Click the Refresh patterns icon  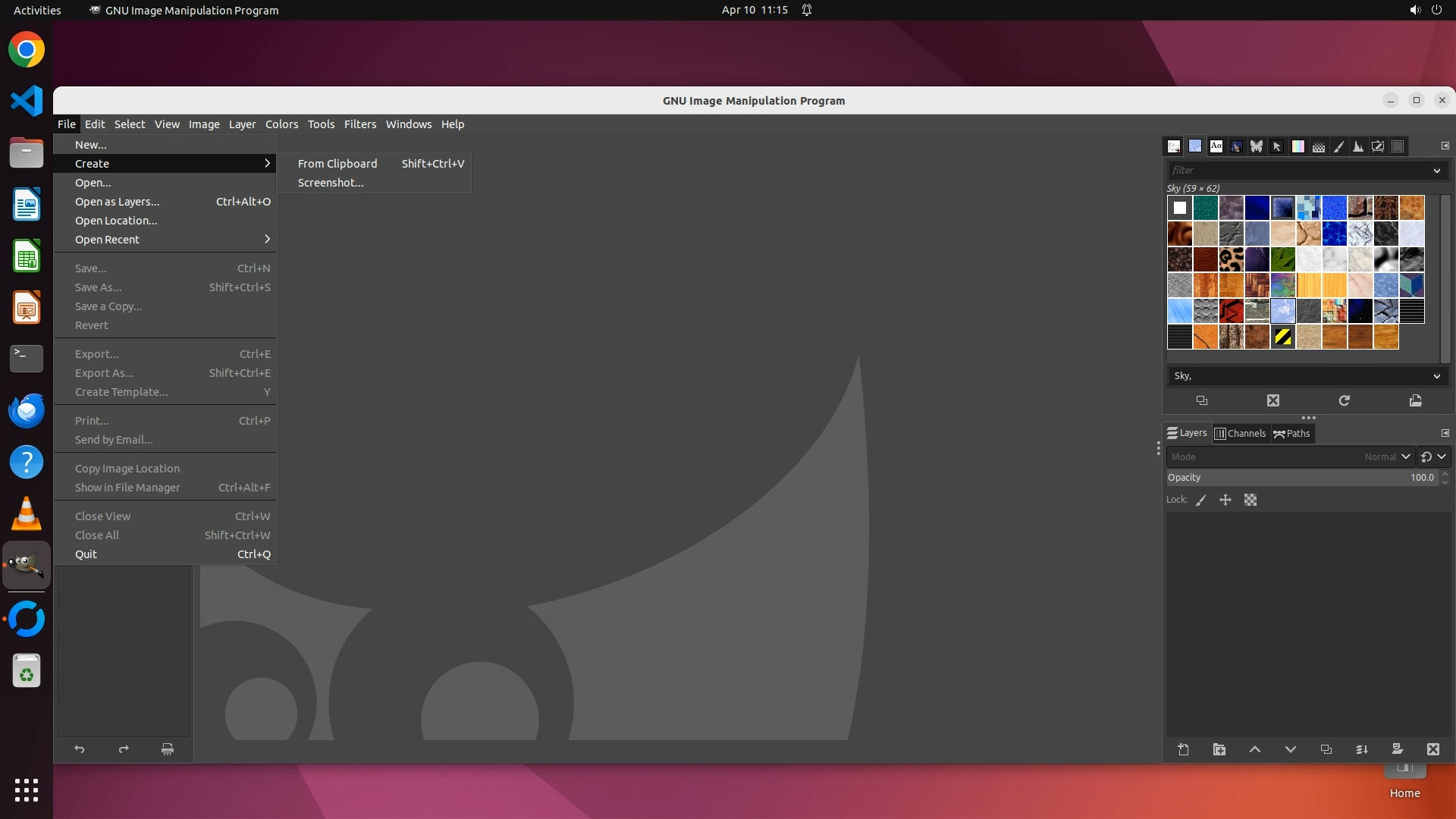click(x=1344, y=400)
